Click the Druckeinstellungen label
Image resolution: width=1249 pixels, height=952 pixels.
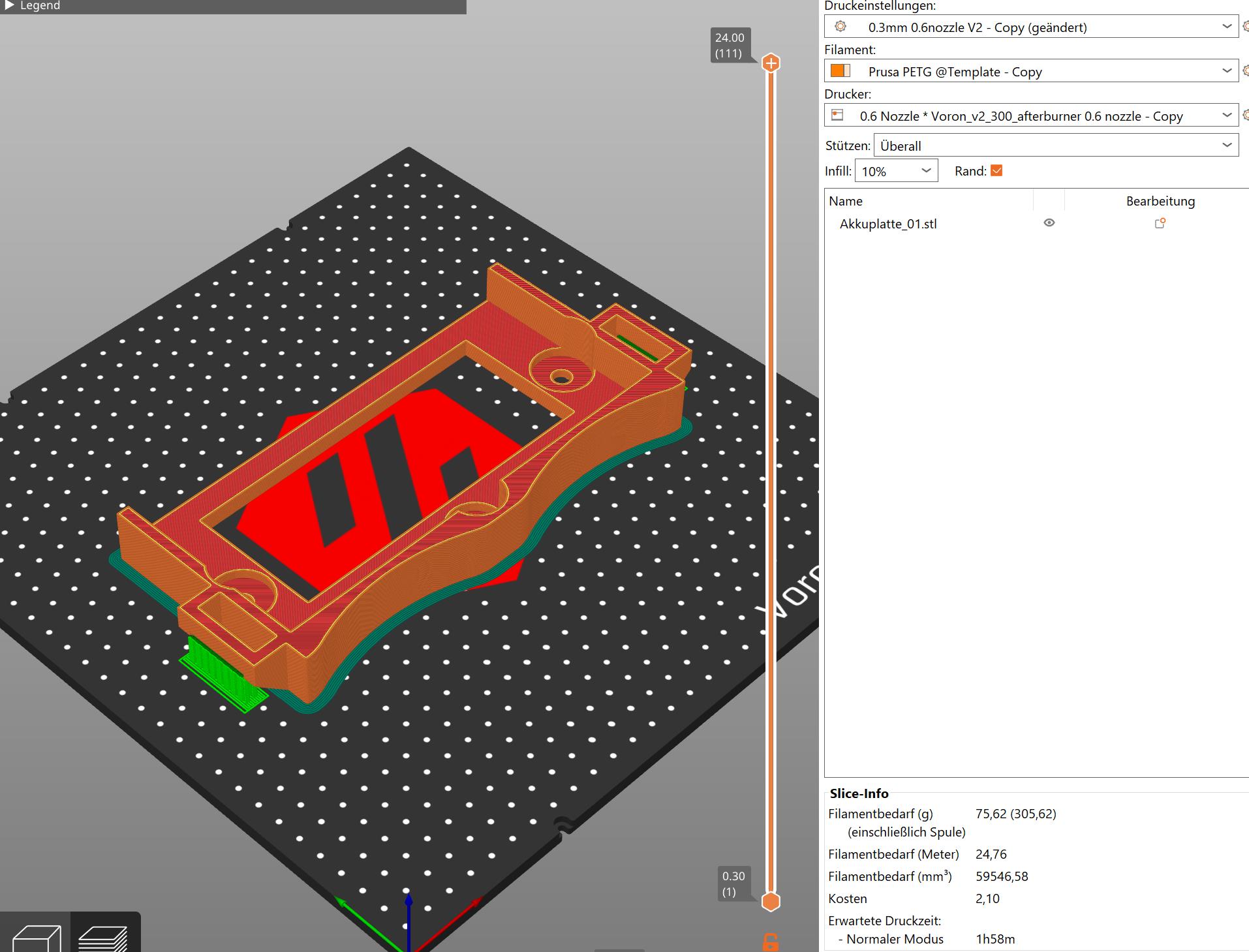click(880, 6)
